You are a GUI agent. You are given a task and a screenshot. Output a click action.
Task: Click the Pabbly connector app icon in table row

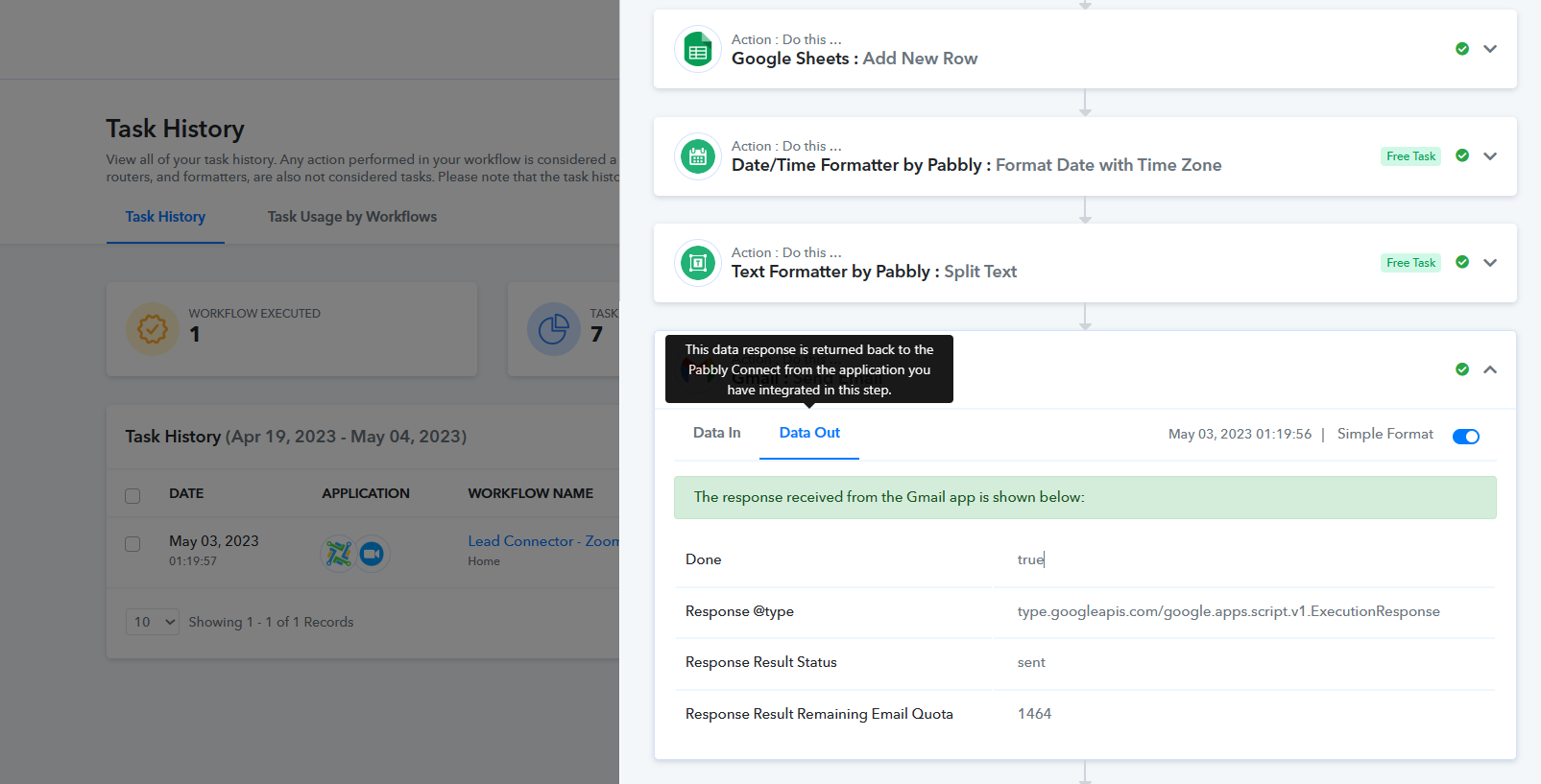click(338, 554)
